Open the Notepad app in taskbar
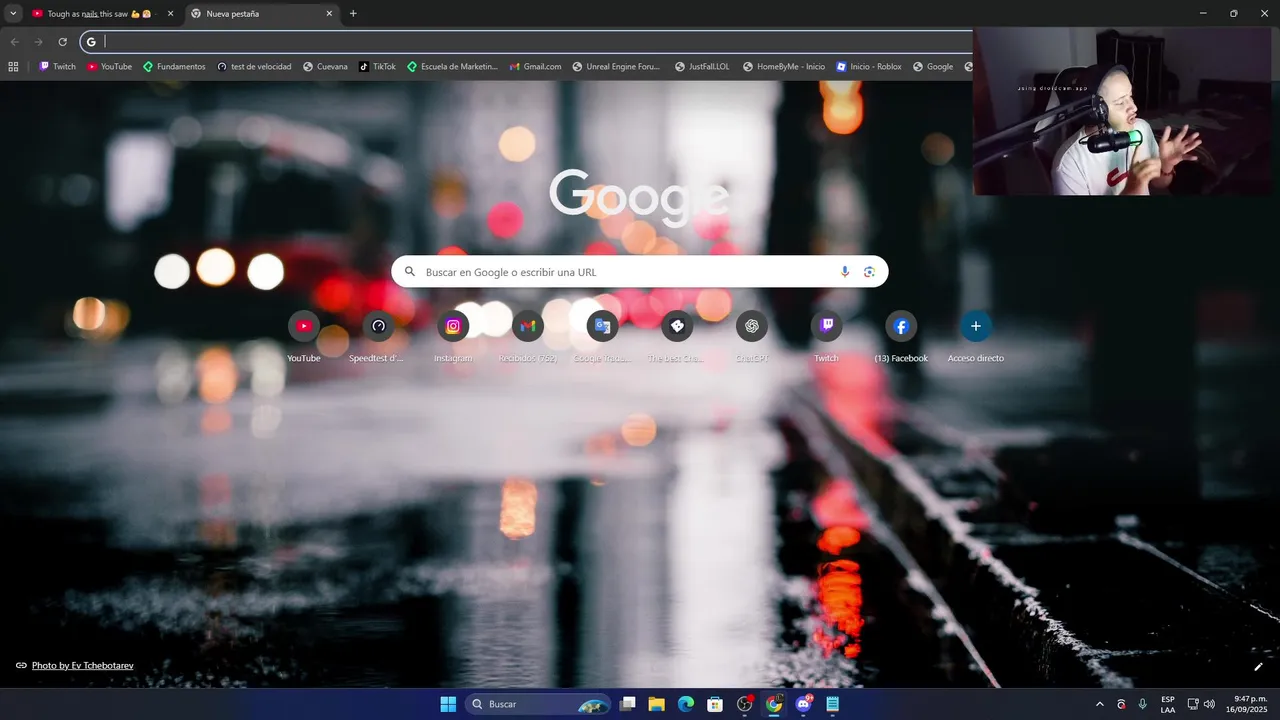Viewport: 1280px width, 720px height. click(832, 704)
